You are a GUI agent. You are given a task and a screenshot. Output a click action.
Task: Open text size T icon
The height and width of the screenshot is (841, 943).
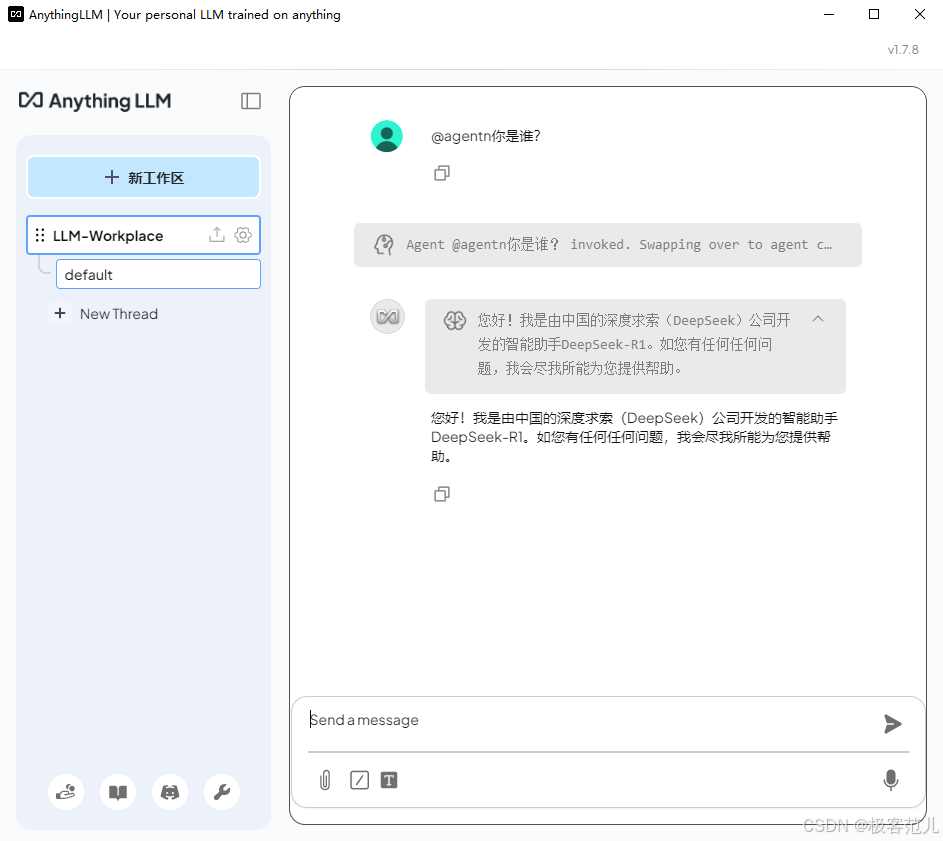(389, 780)
